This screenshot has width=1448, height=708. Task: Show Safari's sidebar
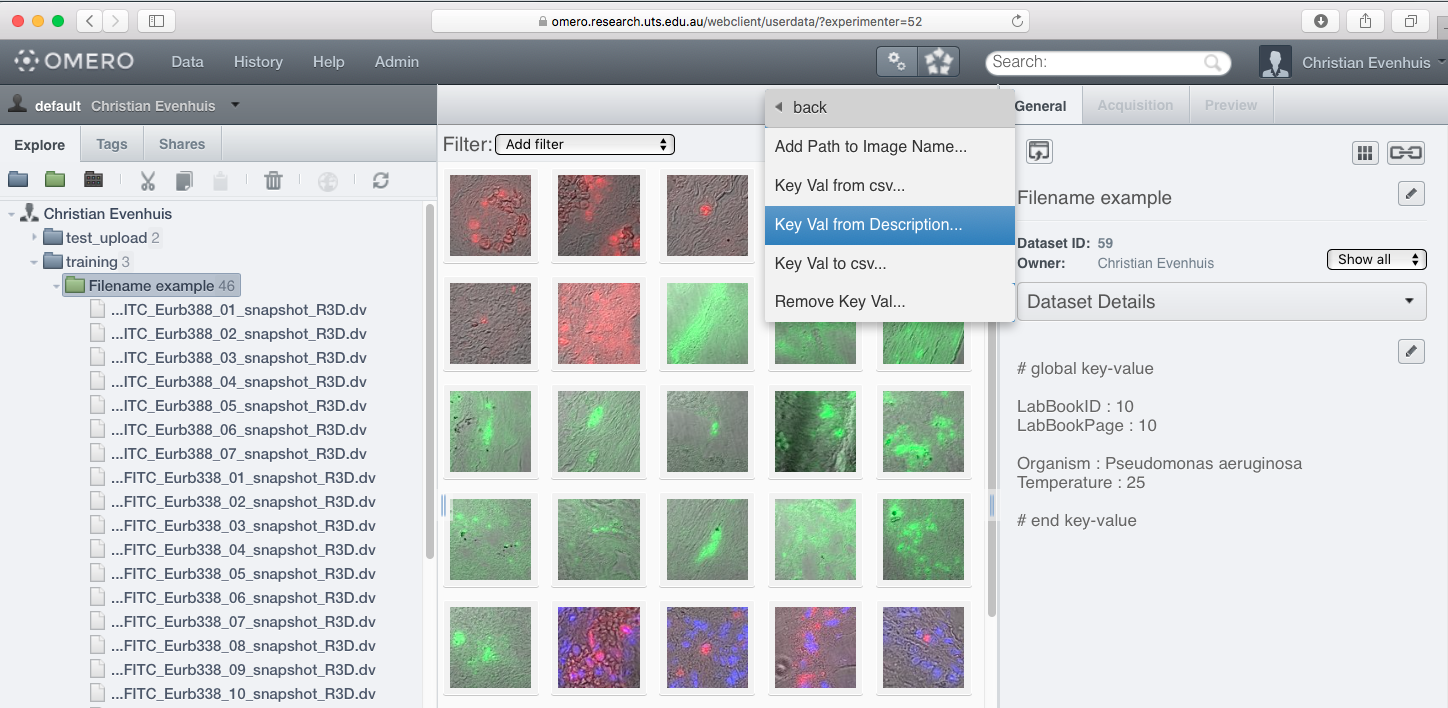156,21
